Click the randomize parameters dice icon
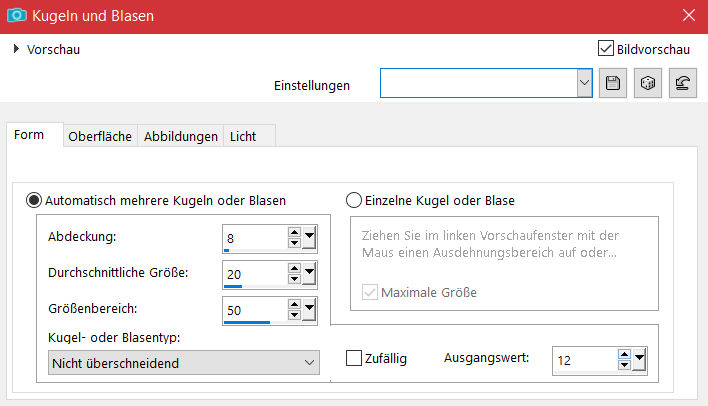The height and width of the screenshot is (406, 708). pyautogui.click(x=647, y=84)
